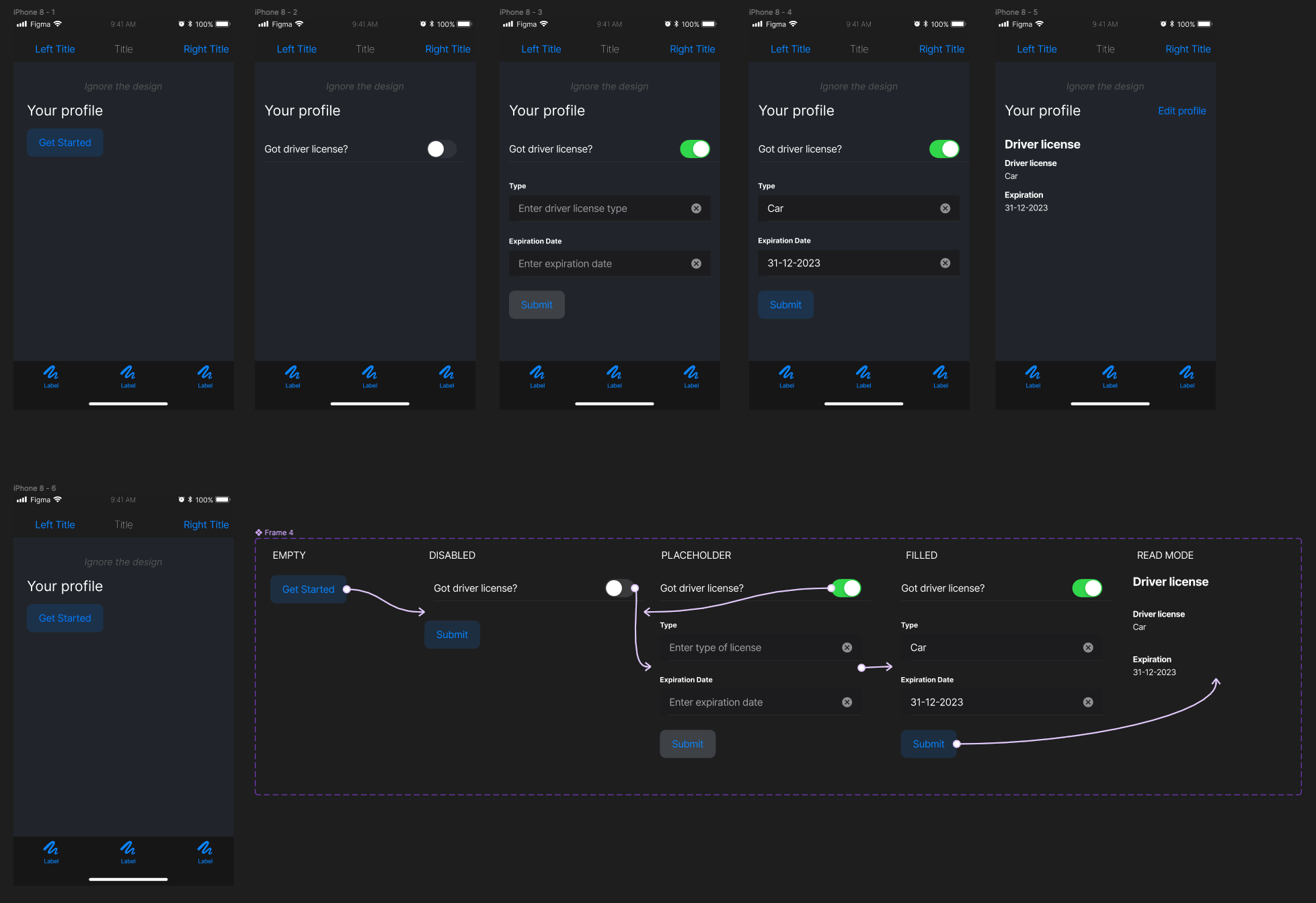Click last tab bar icon in iPhone 8 - 5
Viewport: 1316px width, 903px height.
1187,372
